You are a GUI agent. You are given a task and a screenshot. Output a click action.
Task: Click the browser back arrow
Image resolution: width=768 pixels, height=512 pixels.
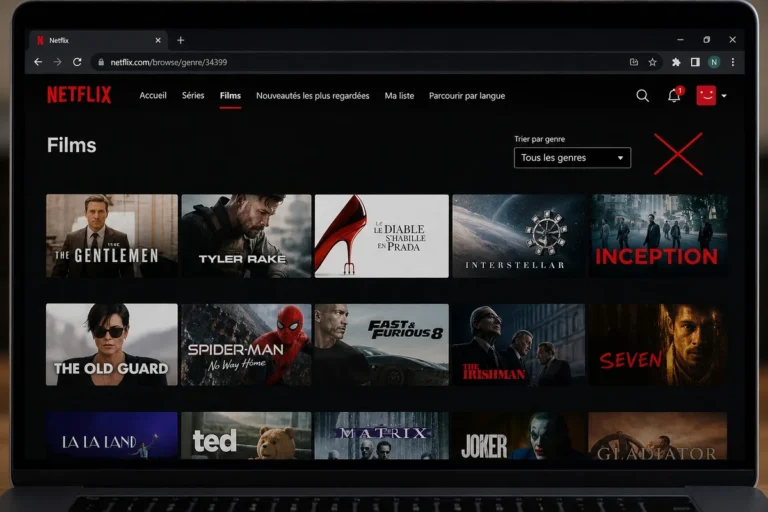pyautogui.click(x=38, y=62)
